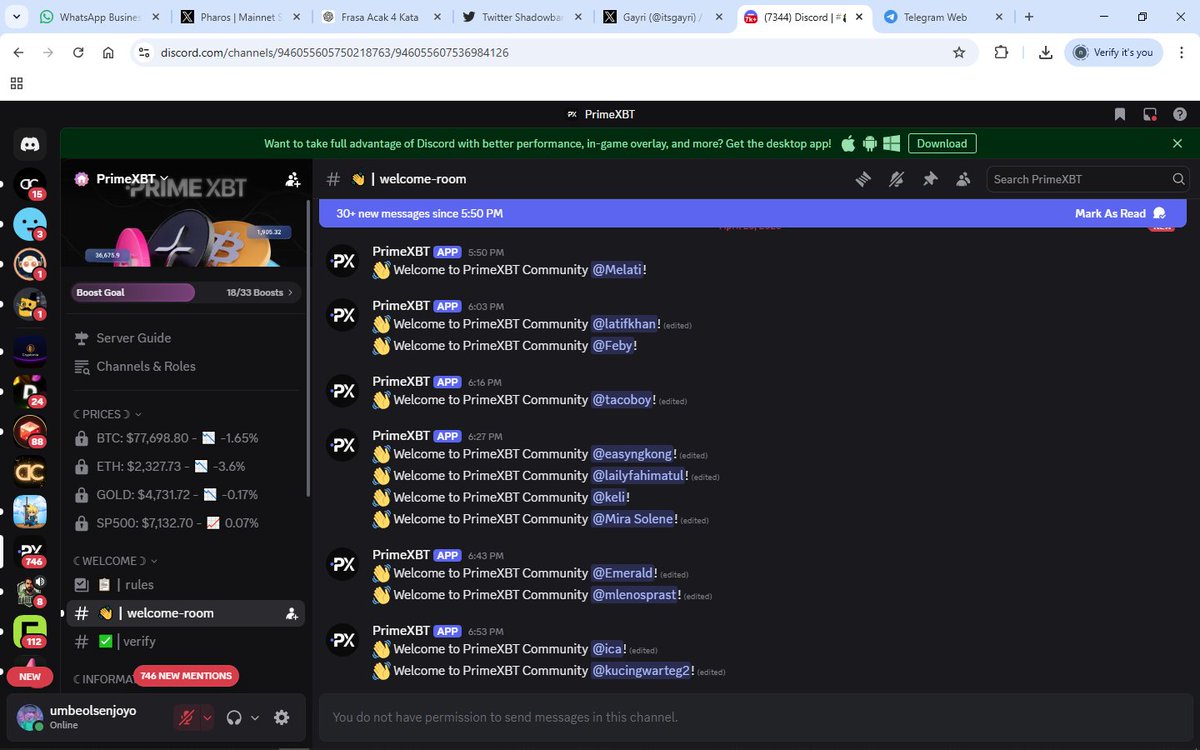Open PX server icon with 746 badge

click(x=30, y=551)
